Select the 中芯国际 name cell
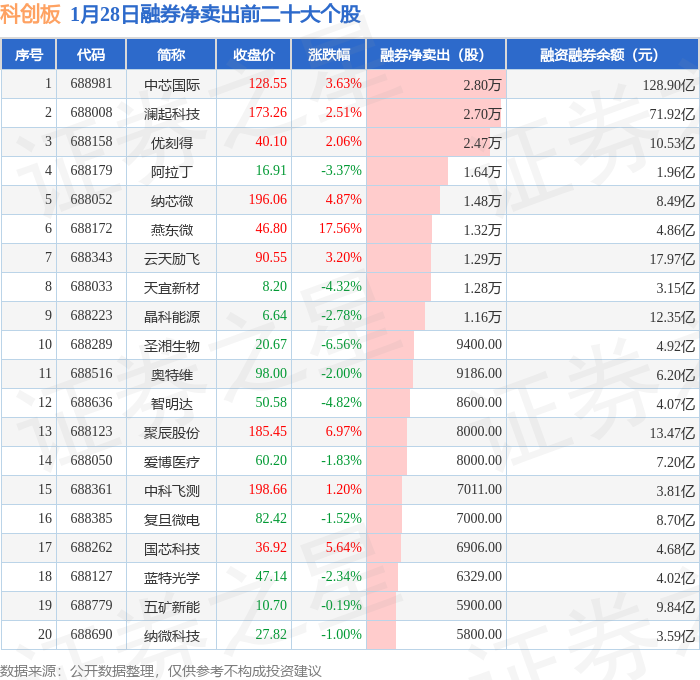 [x=171, y=85]
